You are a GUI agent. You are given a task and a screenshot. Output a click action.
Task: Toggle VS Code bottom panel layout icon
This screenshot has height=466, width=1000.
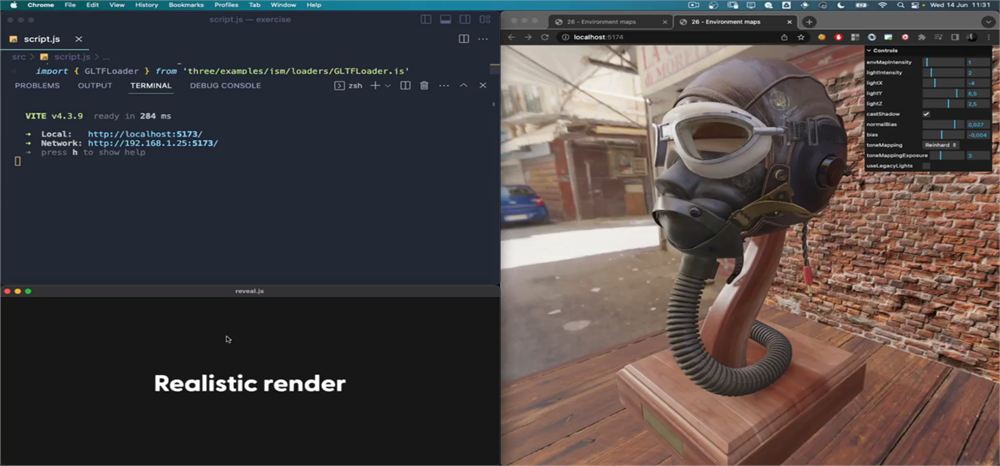pos(446,20)
